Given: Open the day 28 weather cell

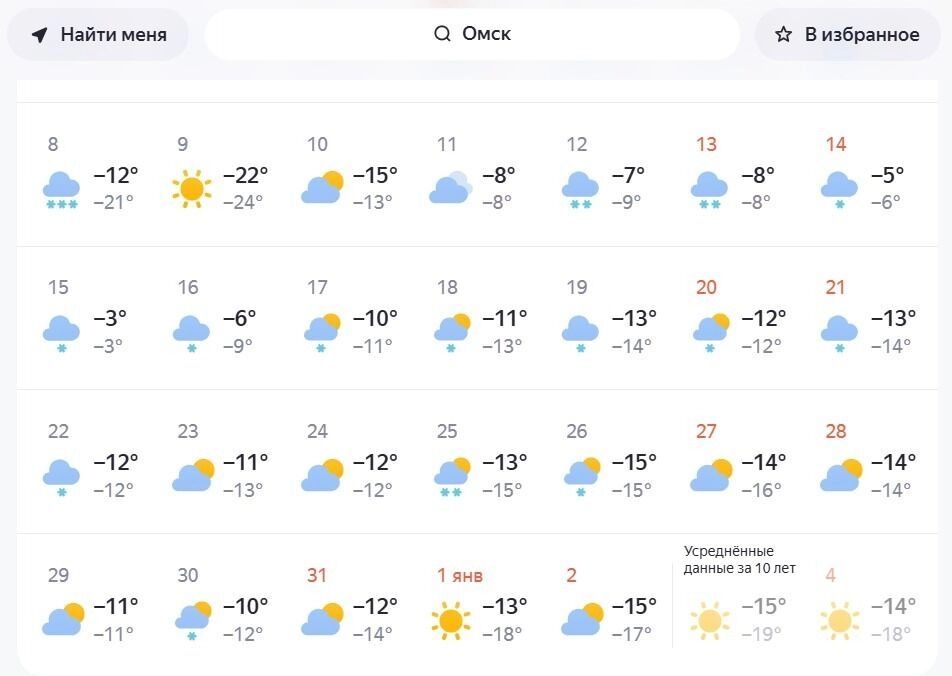Looking at the screenshot, I should 866,462.
